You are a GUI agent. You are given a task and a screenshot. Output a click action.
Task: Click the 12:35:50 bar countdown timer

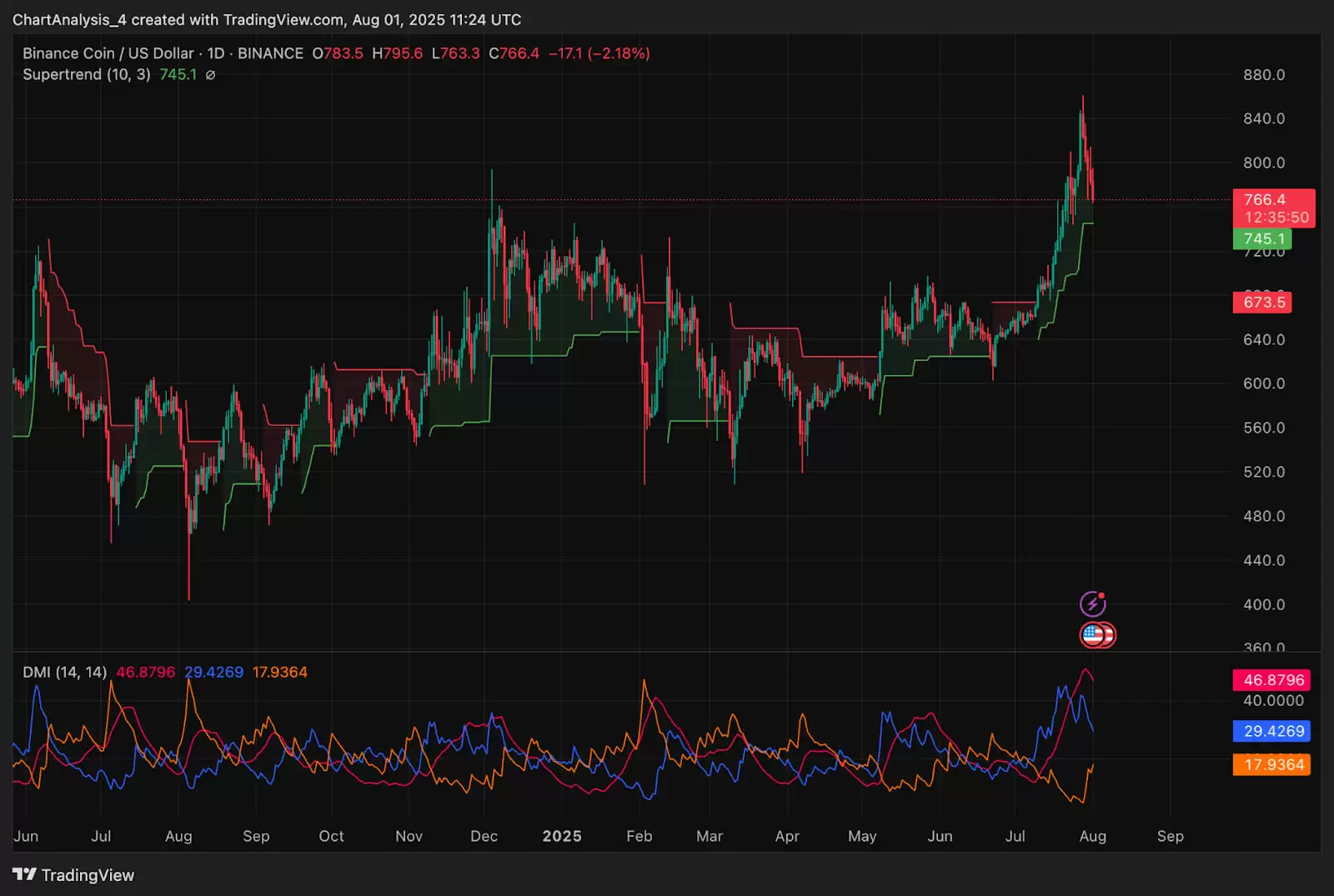click(x=1276, y=218)
